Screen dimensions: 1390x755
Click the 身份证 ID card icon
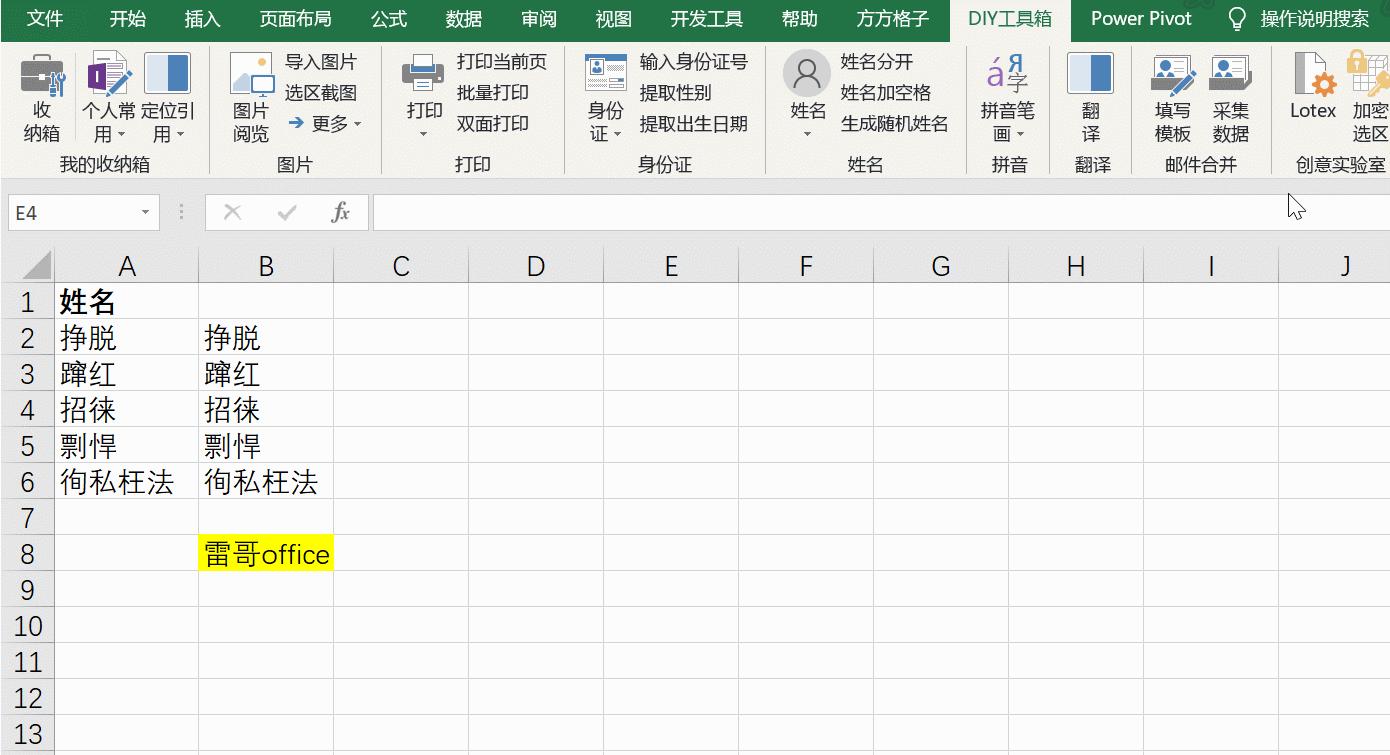pos(606,75)
